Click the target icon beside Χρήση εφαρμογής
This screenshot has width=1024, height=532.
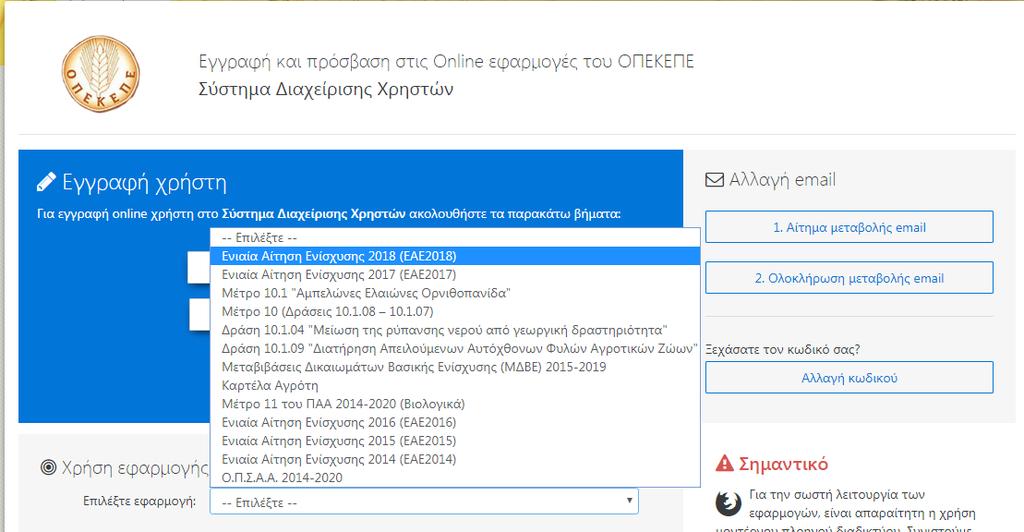tap(48, 467)
